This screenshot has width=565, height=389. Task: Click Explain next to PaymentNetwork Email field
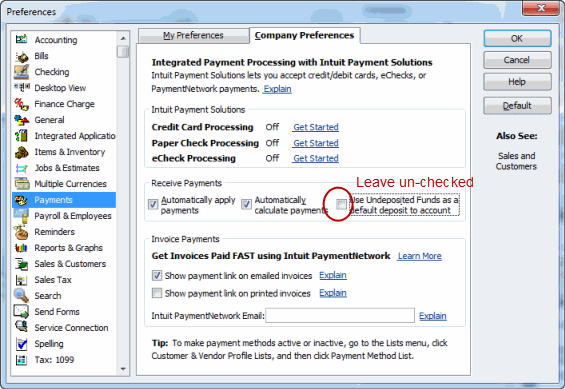(433, 316)
